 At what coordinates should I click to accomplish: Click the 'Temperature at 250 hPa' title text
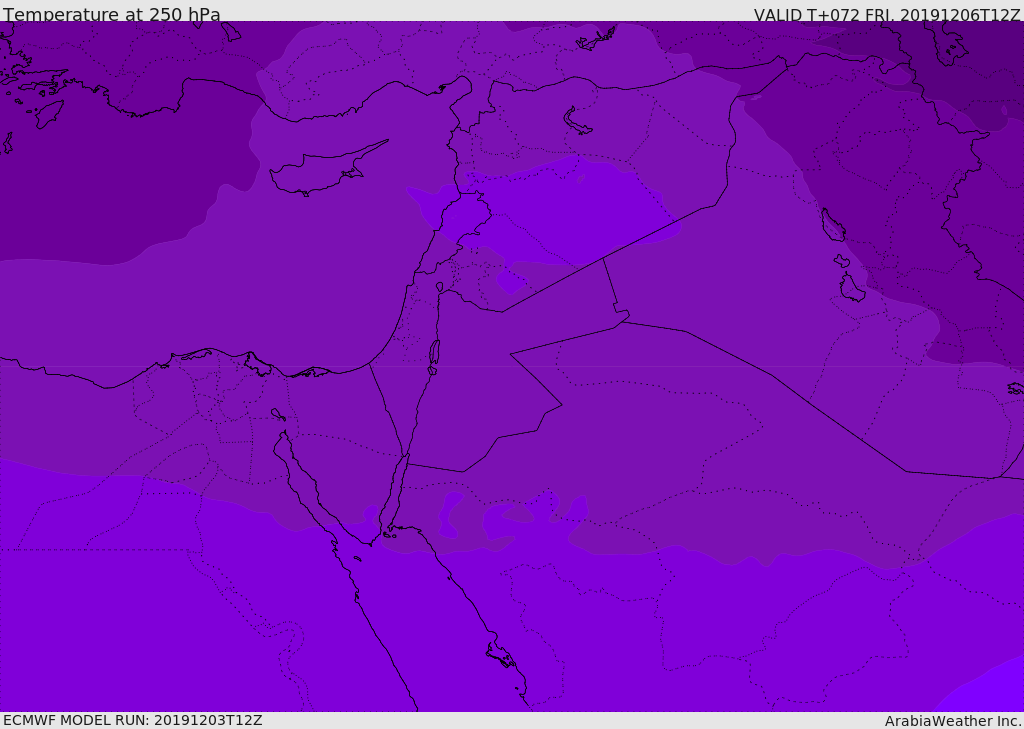(x=112, y=14)
